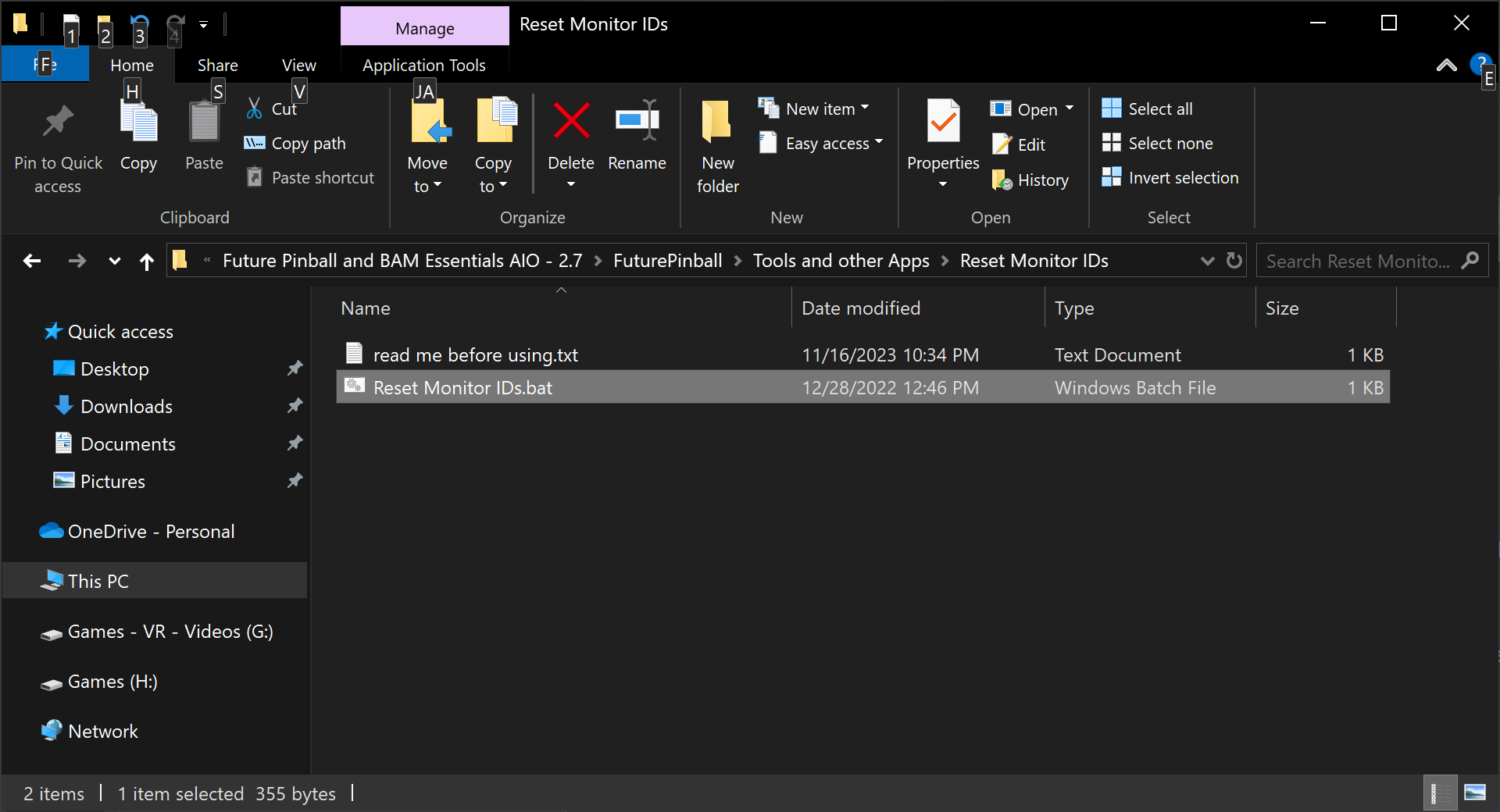Open the recent locations dropdown arrow
The height and width of the screenshot is (812, 1500).
(115, 262)
